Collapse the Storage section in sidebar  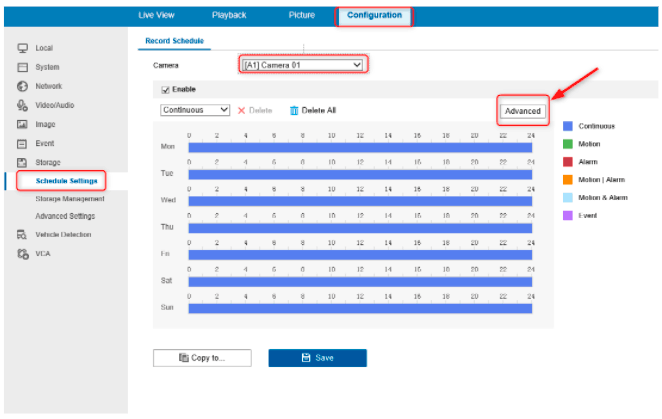[x=47, y=162]
